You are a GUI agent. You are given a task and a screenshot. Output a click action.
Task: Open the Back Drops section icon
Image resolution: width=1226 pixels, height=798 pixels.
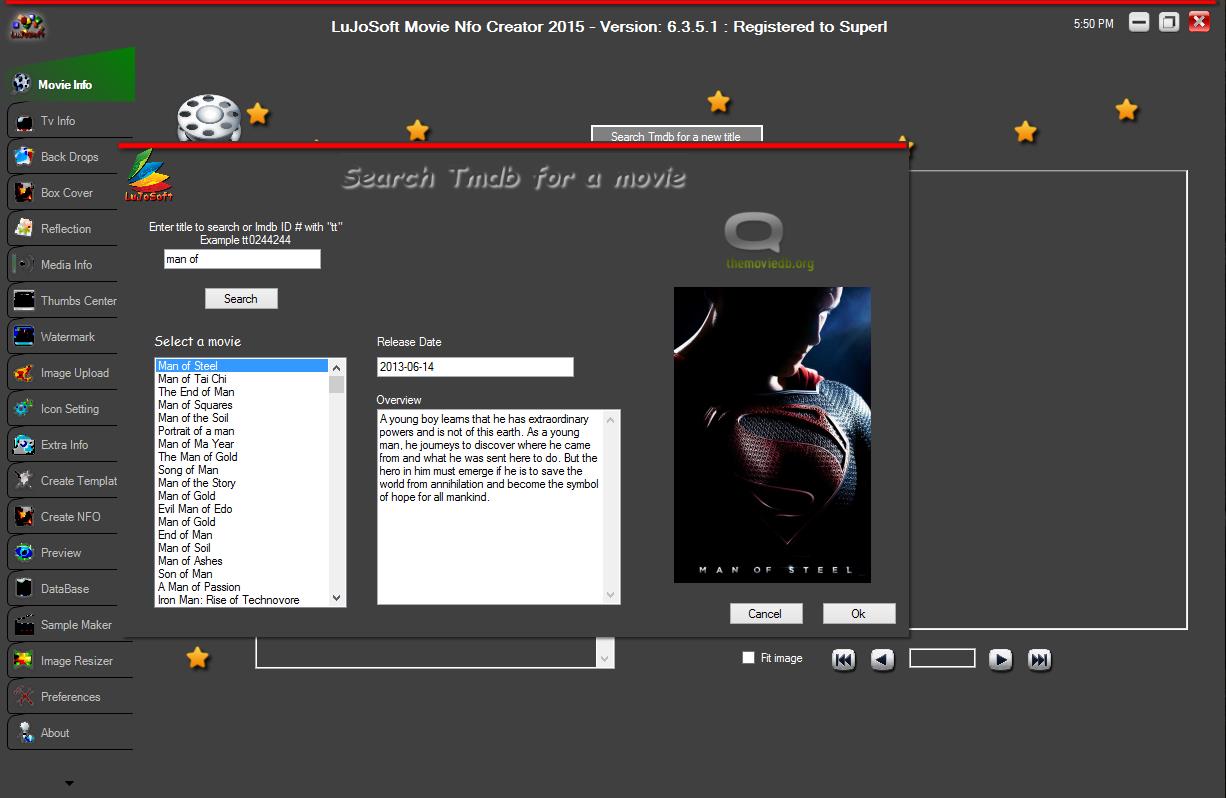(x=23, y=157)
